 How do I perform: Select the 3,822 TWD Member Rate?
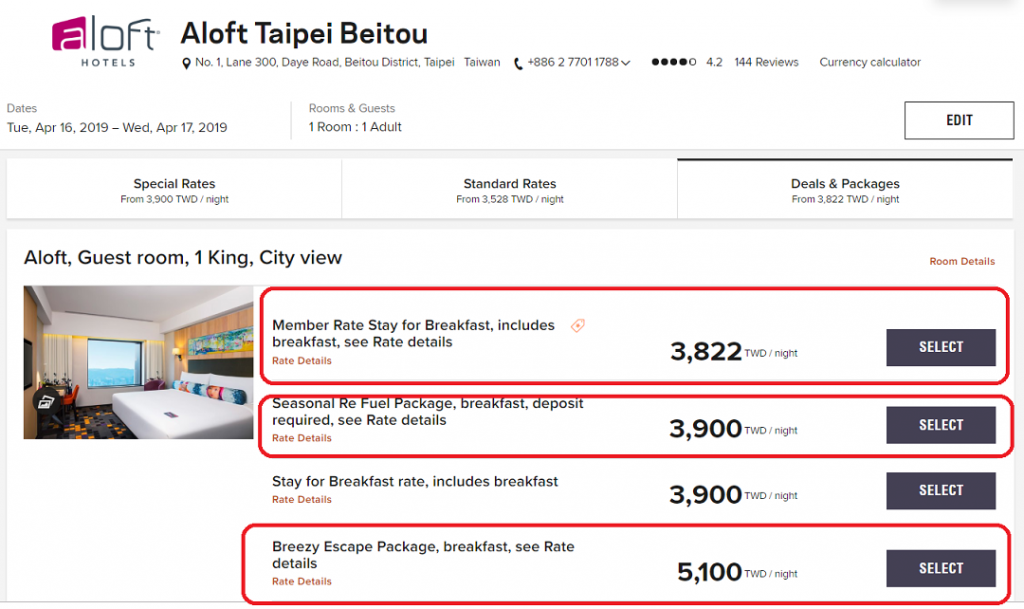click(940, 347)
